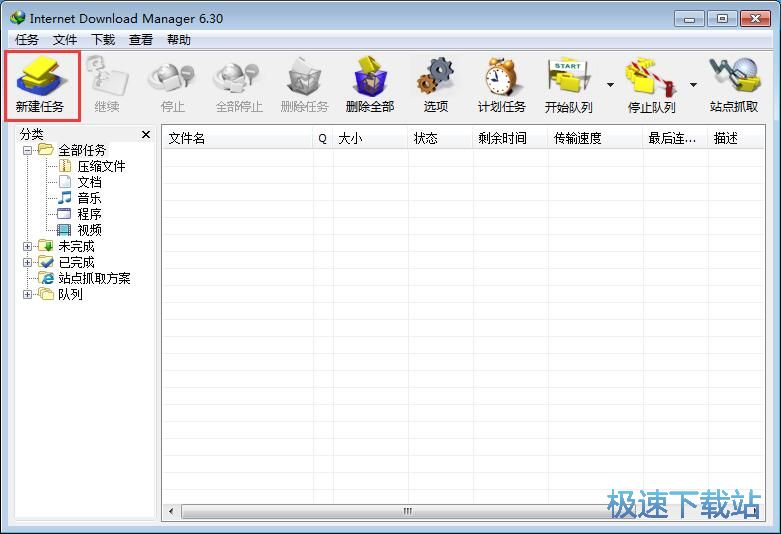The image size is (781, 534).
Task: Expand the 未完成 tree node
Action: click(x=27, y=246)
